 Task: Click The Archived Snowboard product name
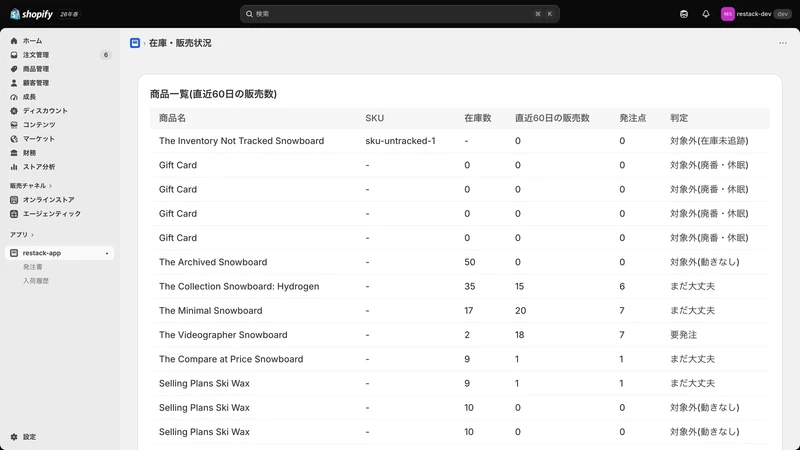point(213,262)
